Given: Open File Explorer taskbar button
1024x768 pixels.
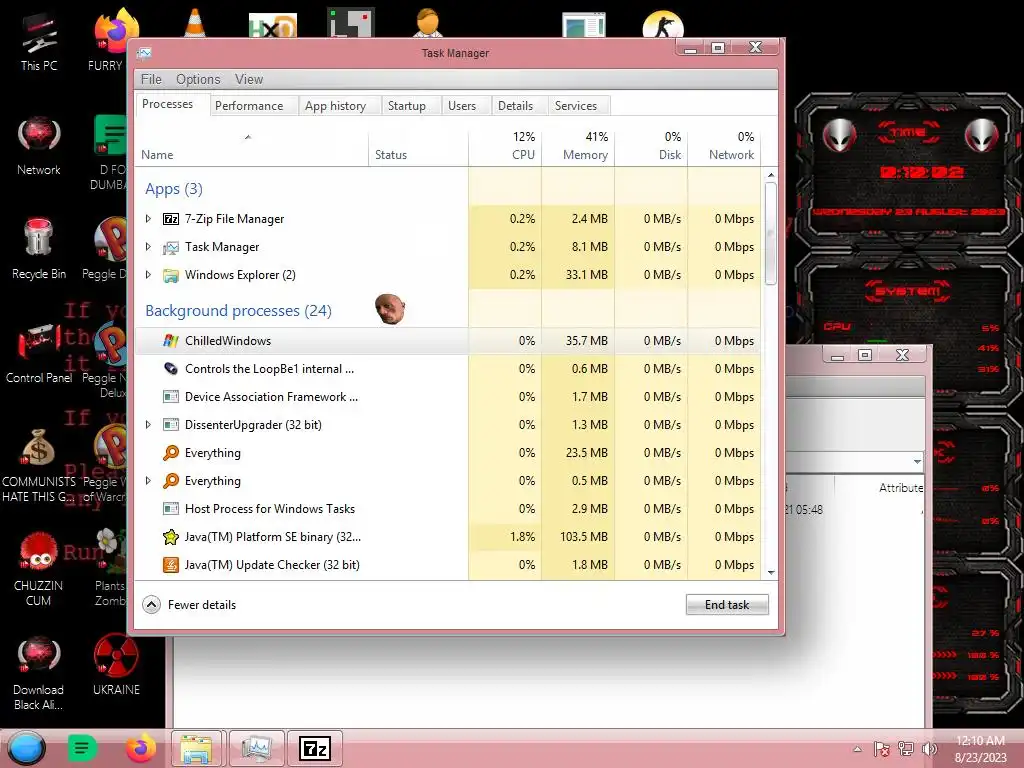Looking at the screenshot, I should click(197, 748).
